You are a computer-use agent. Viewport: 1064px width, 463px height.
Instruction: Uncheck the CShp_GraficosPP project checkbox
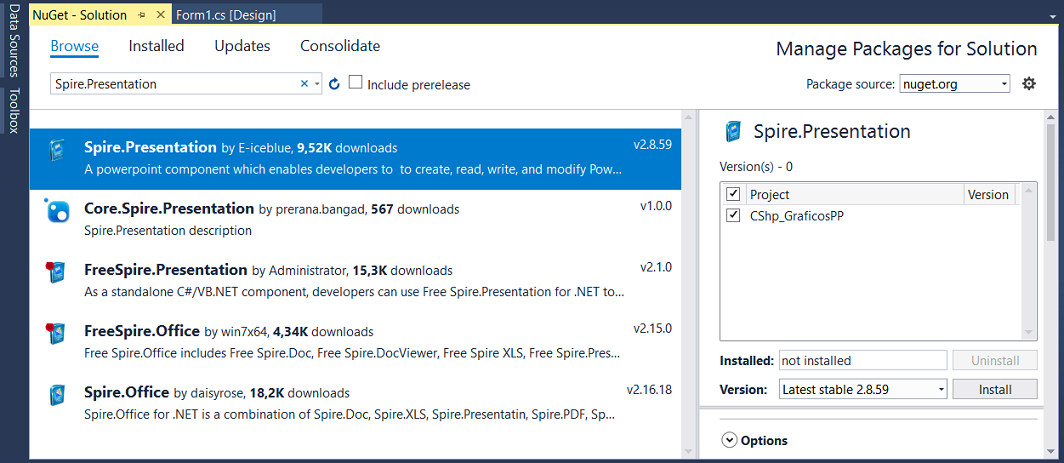733,215
